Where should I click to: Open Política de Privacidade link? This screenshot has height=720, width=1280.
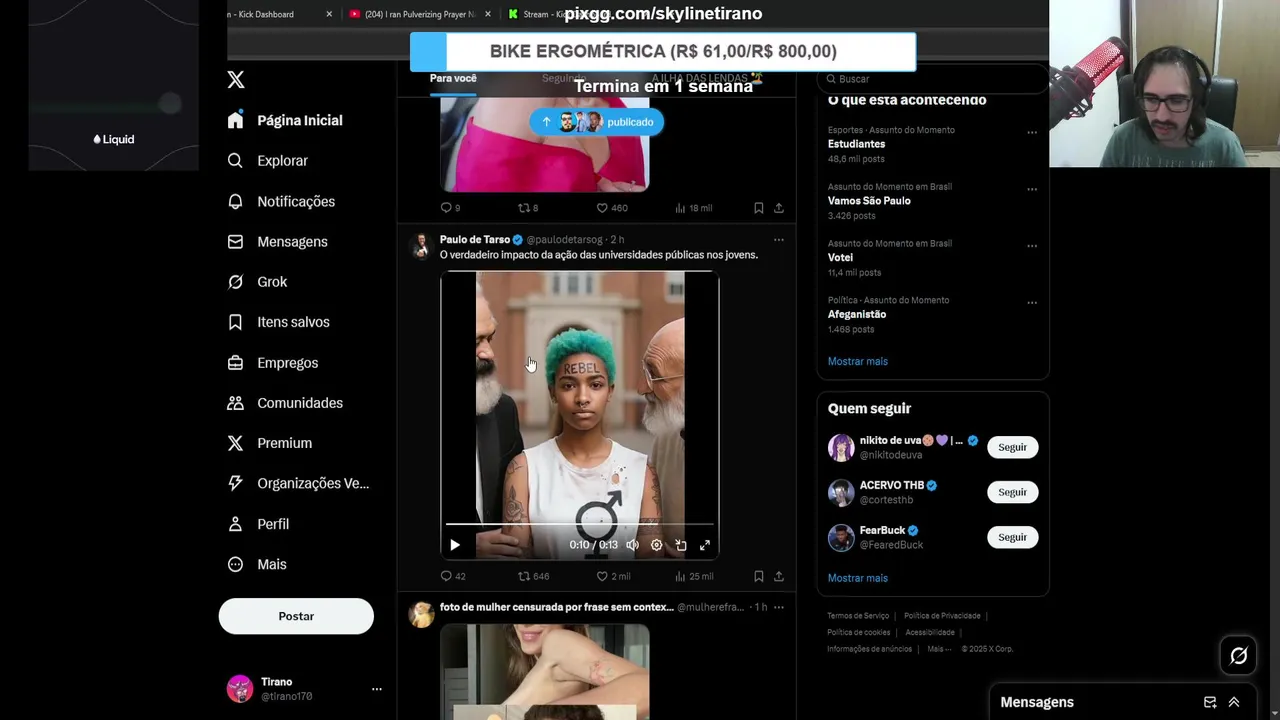(x=942, y=616)
